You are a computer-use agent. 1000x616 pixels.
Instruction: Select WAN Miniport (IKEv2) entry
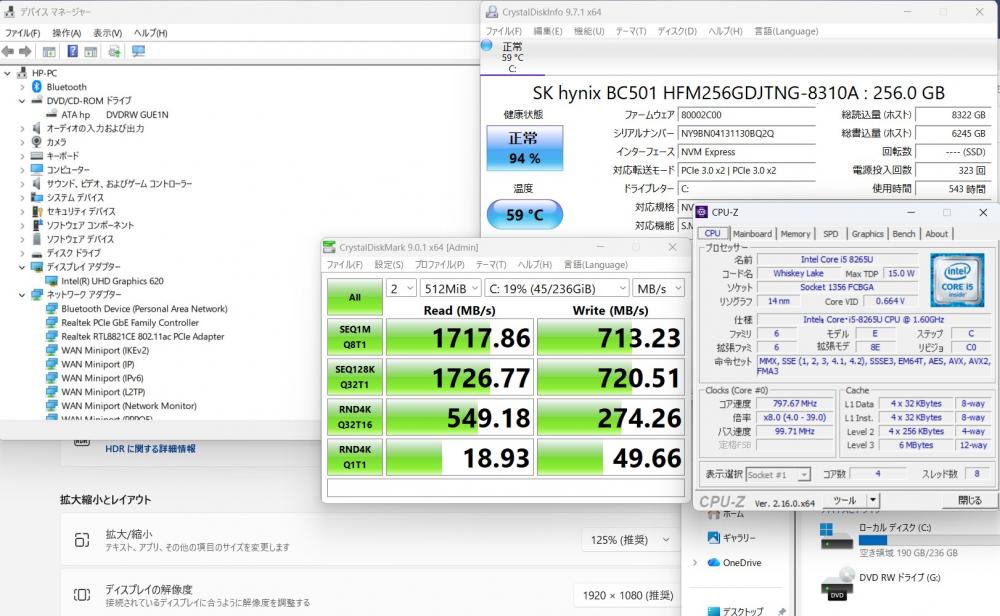coord(105,351)
